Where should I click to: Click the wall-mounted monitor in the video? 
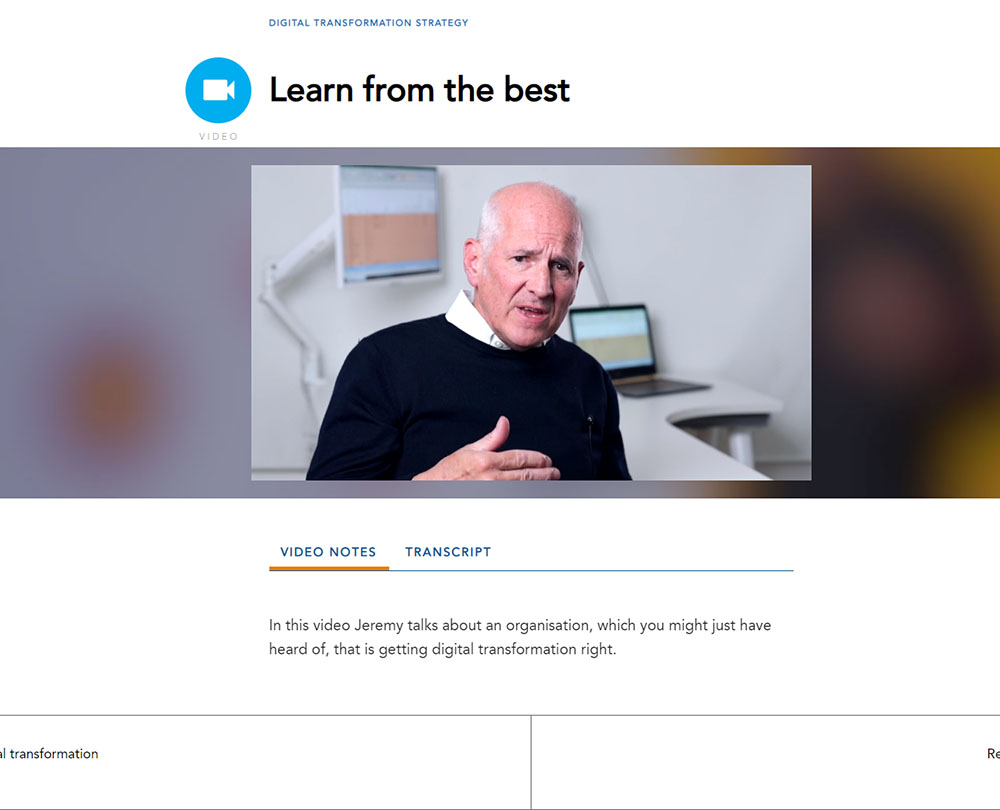(x=389, y=223)
